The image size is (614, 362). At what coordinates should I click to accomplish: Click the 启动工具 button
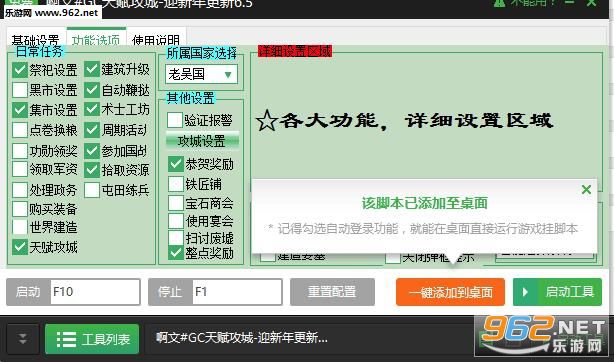(557, 292)
